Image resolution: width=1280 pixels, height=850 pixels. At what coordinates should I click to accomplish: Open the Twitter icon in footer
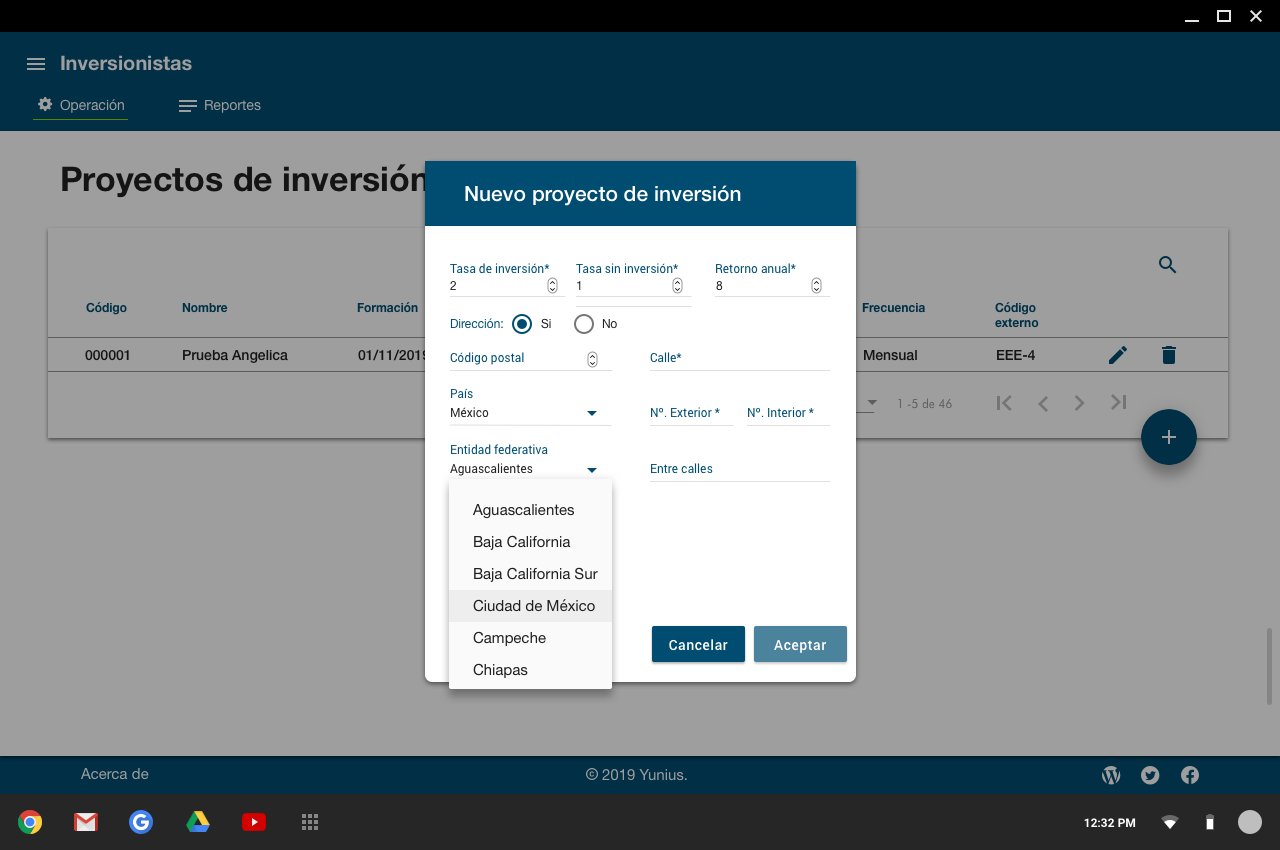point(1150,775)
